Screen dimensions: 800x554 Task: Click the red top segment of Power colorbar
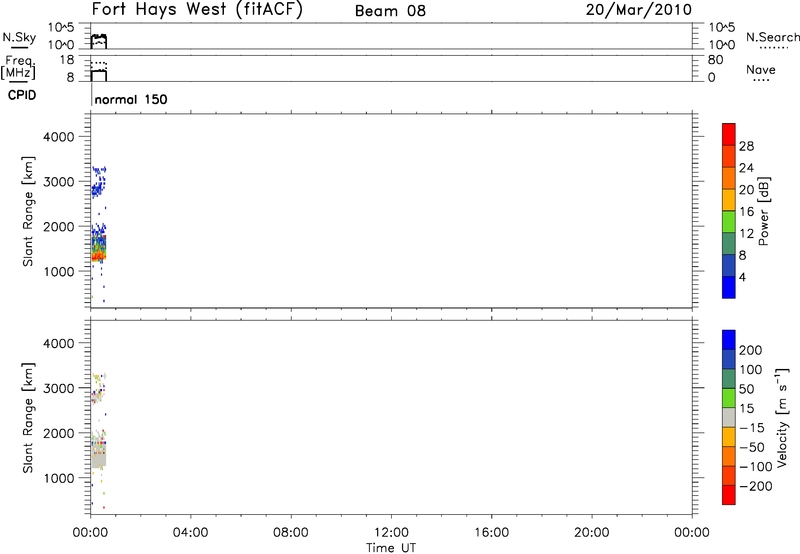click(x=729, y=134)
